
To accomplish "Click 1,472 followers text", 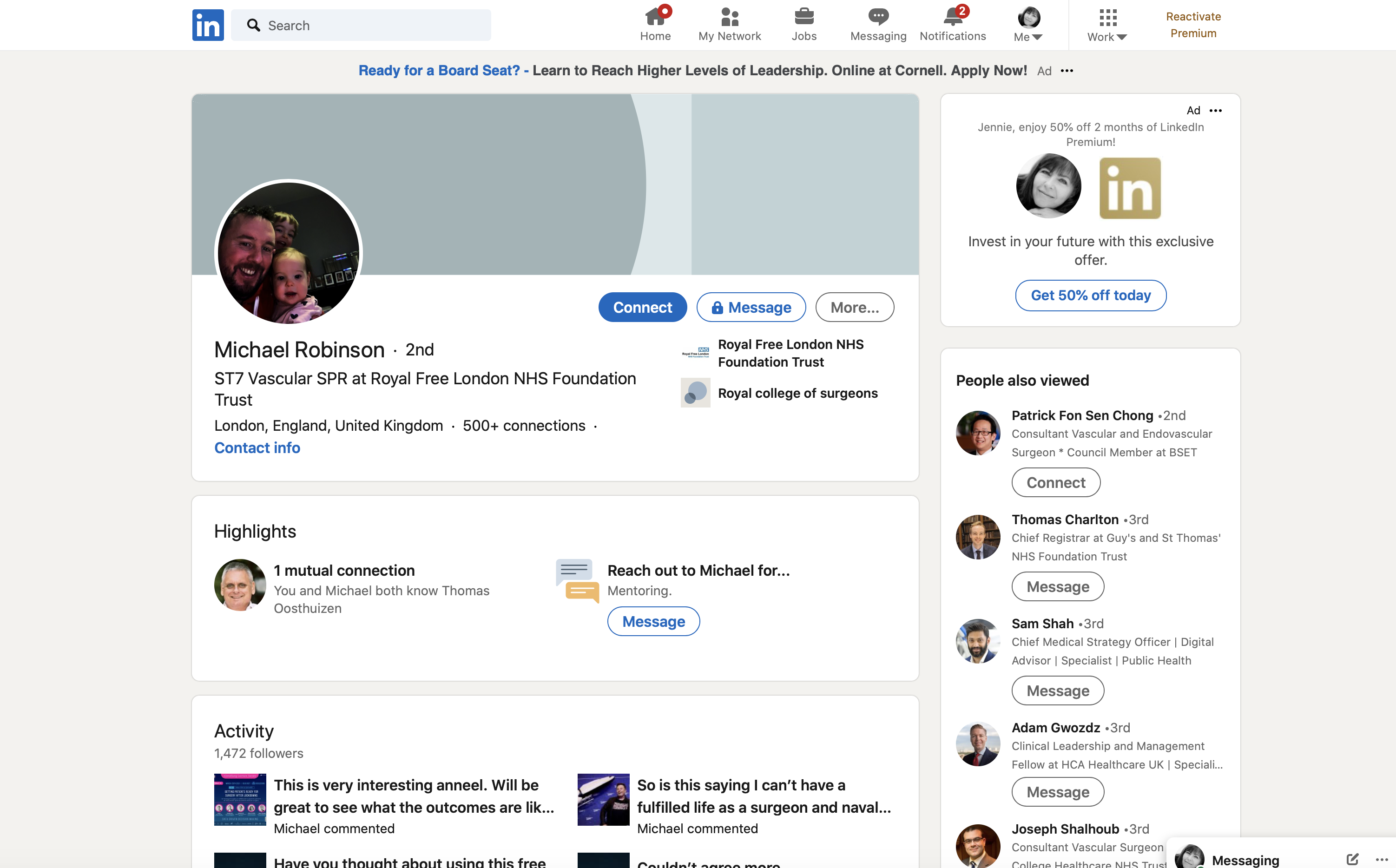I will (x=259, y=753).
